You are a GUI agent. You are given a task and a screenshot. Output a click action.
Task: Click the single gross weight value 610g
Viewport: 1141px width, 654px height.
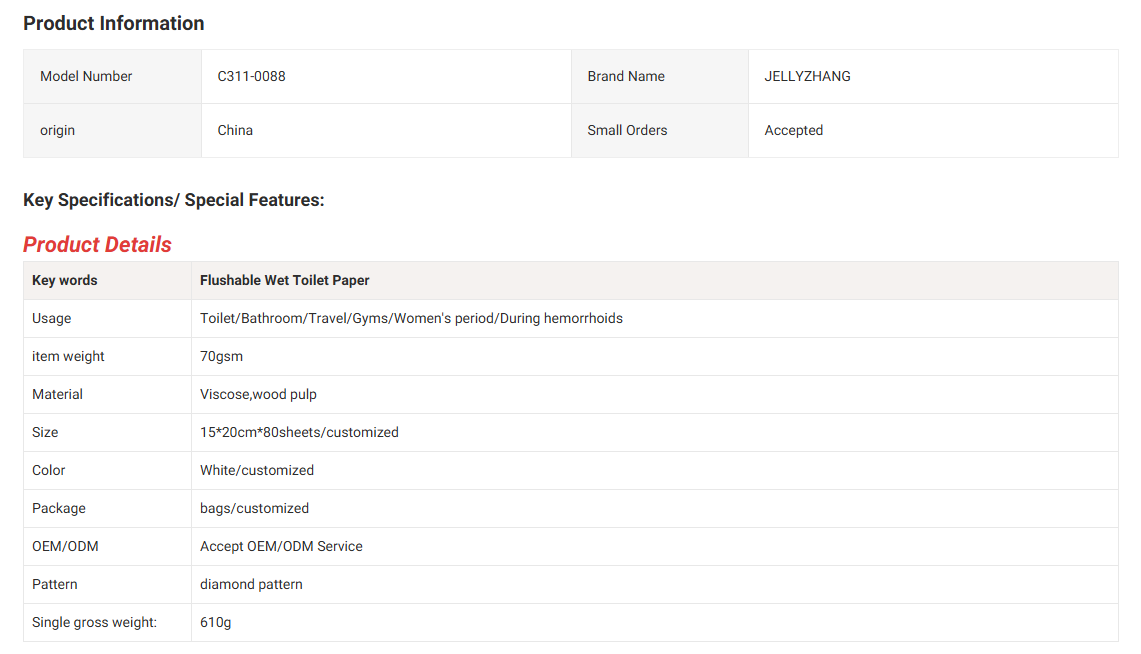[x=215, y=622]
